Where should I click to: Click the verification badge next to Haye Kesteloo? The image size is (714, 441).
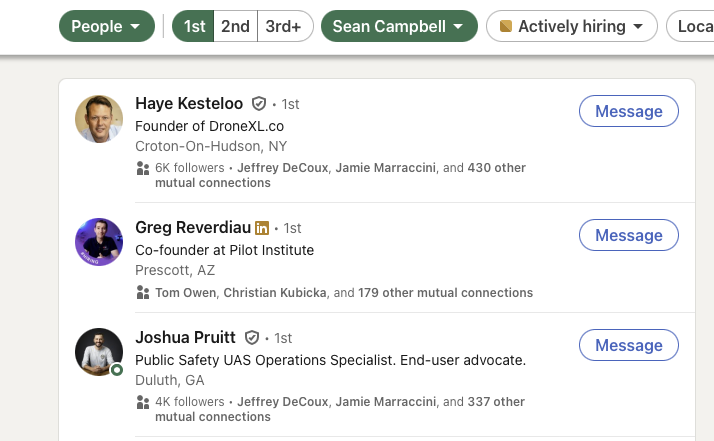point(259,104)
